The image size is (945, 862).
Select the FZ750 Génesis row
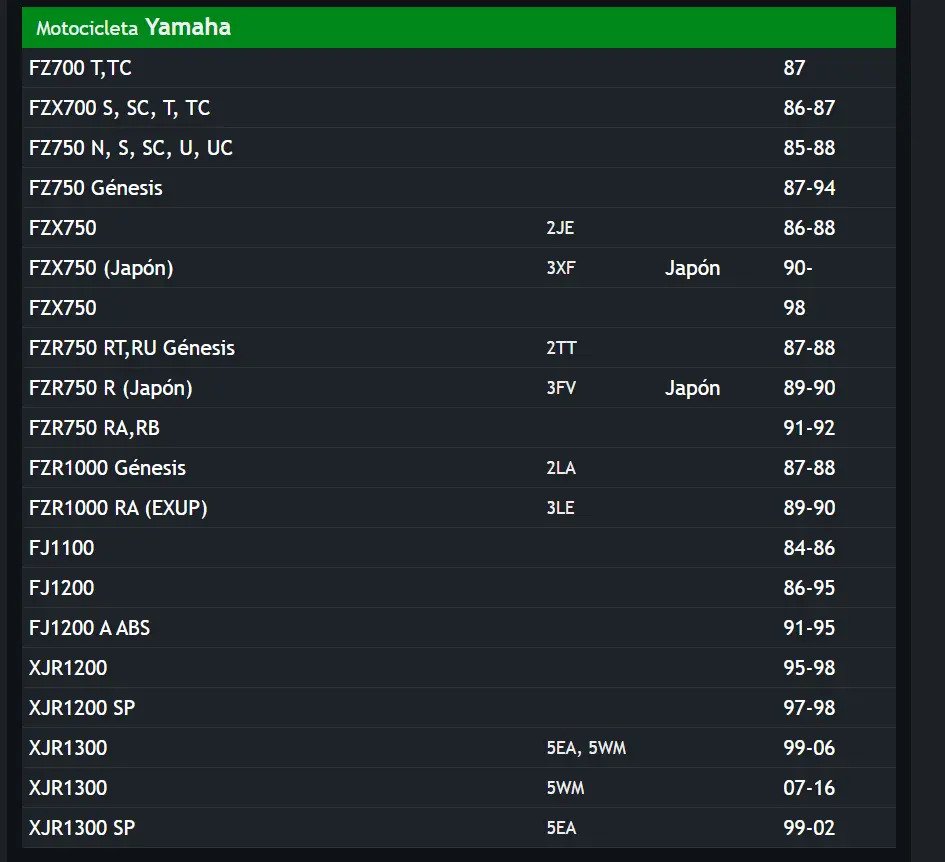459,188
